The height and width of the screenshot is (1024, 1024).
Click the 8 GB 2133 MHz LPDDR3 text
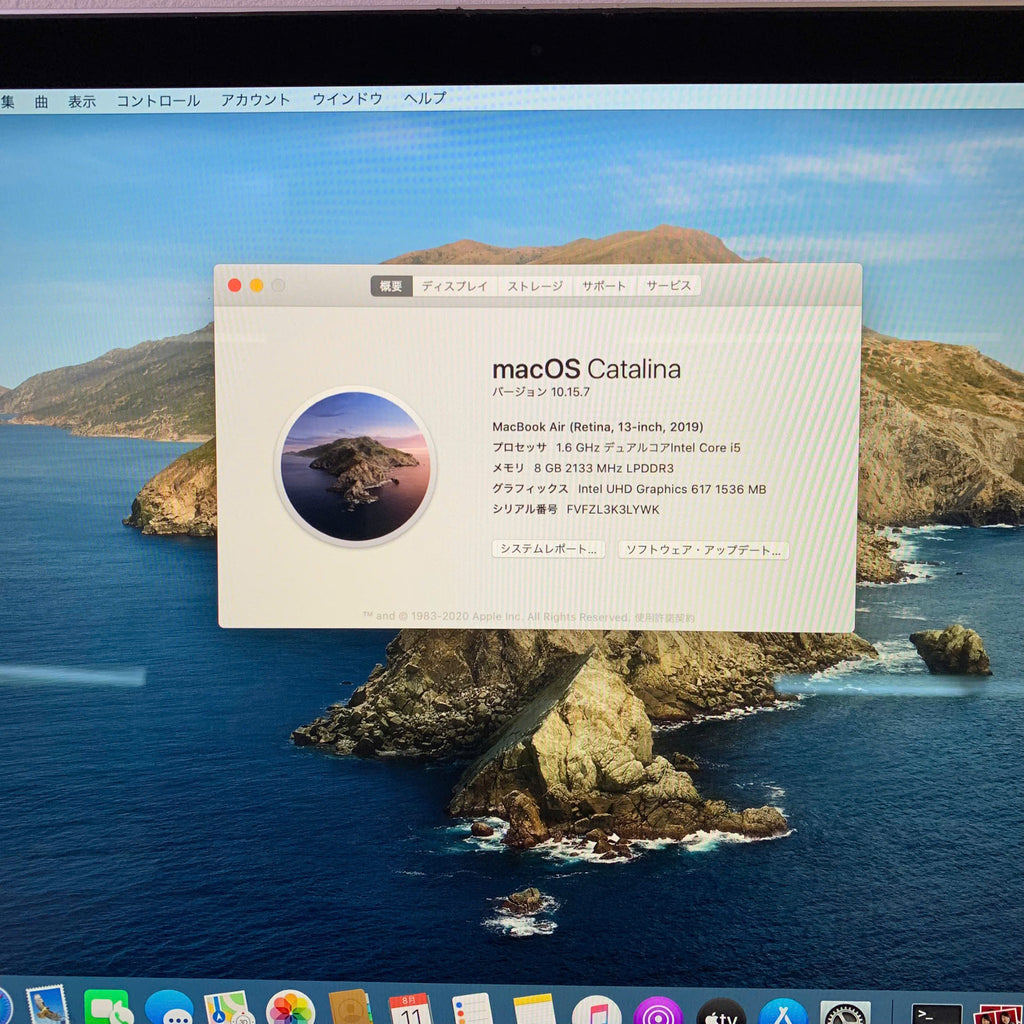603,468
